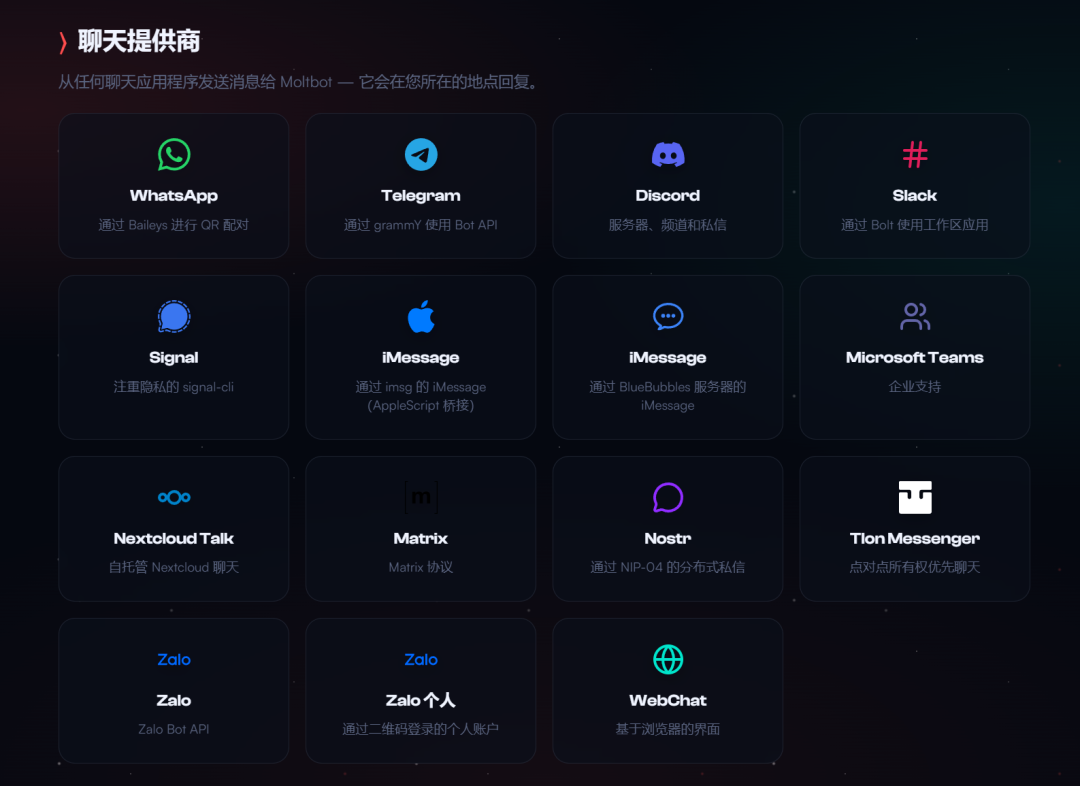The height and width of the screenshot is (786, 1080).
Task: Click the text 通过 BlueBubbles 服务器的
Action: tap(667, 387)
